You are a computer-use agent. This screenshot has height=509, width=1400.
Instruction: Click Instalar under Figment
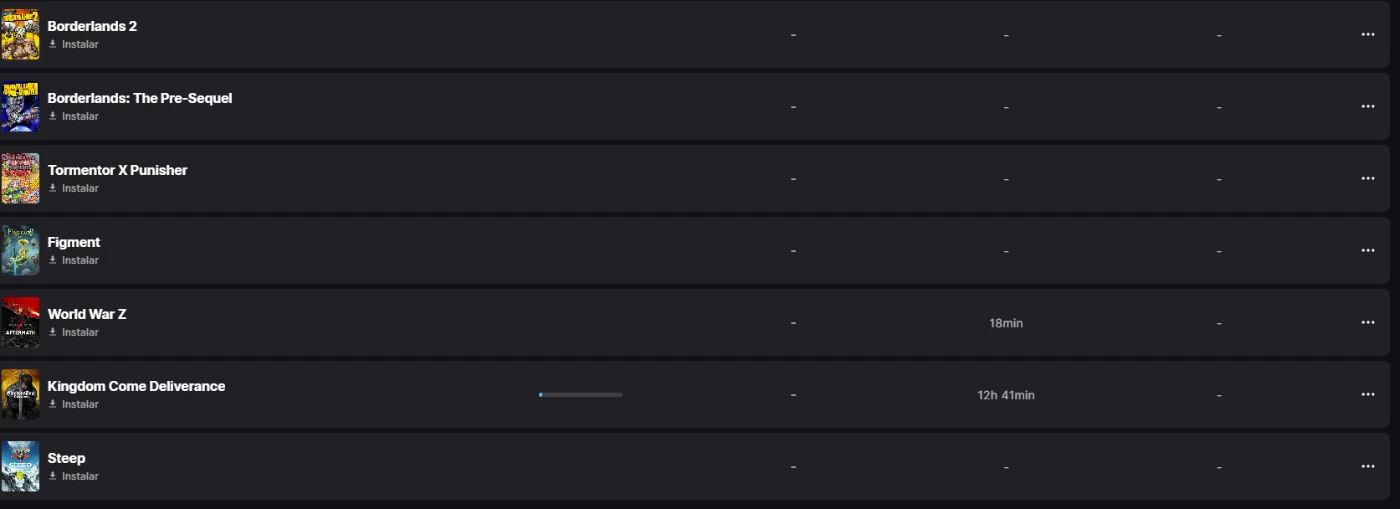74,260
